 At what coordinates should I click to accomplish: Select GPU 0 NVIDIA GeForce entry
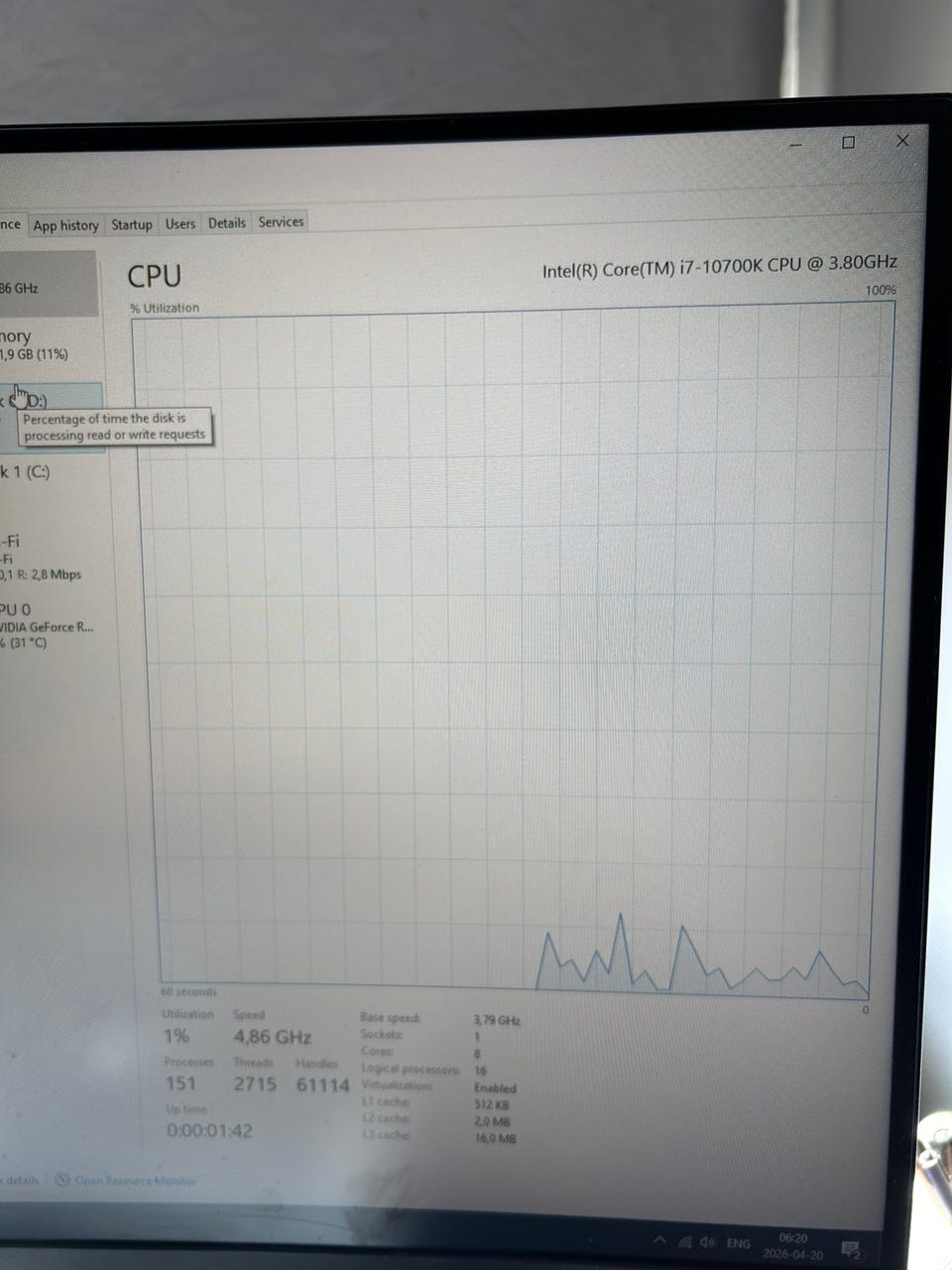[52, 626]
